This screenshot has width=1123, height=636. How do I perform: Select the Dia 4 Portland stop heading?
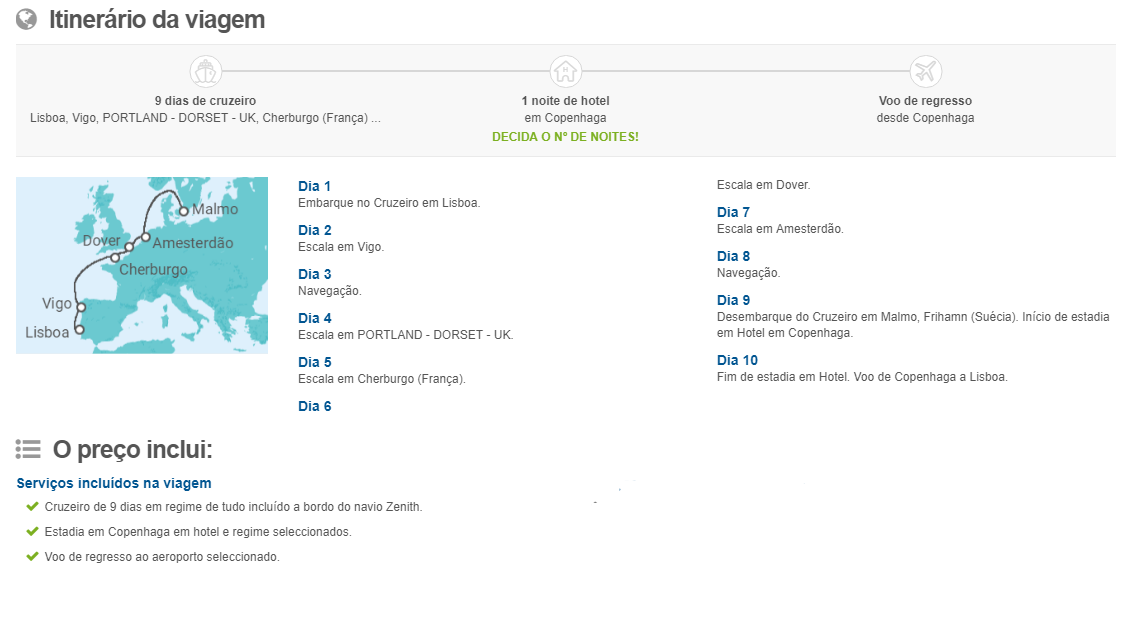(314, 318)
